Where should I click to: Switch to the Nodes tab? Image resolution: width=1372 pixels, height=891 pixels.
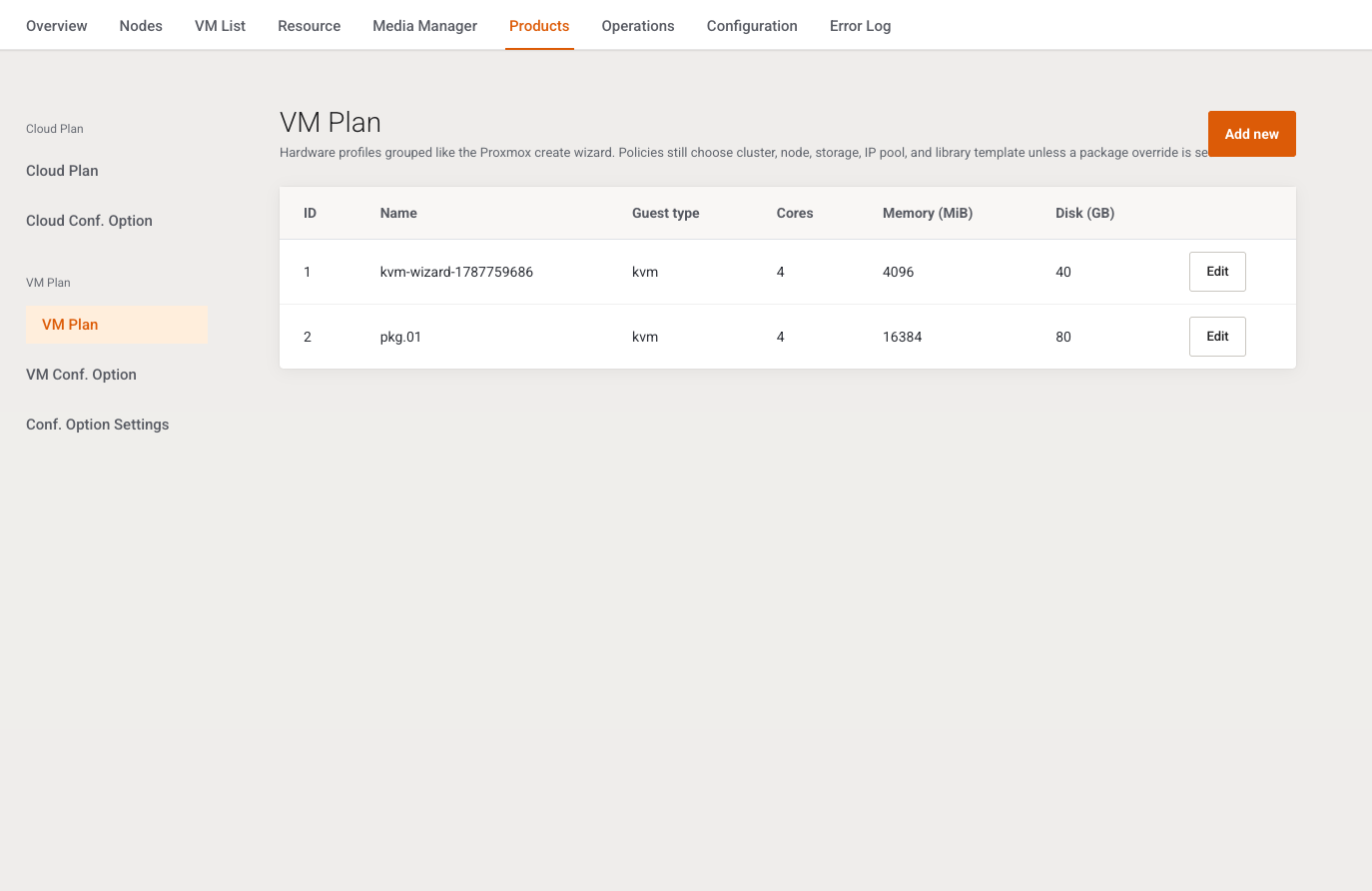coord(141,26)
